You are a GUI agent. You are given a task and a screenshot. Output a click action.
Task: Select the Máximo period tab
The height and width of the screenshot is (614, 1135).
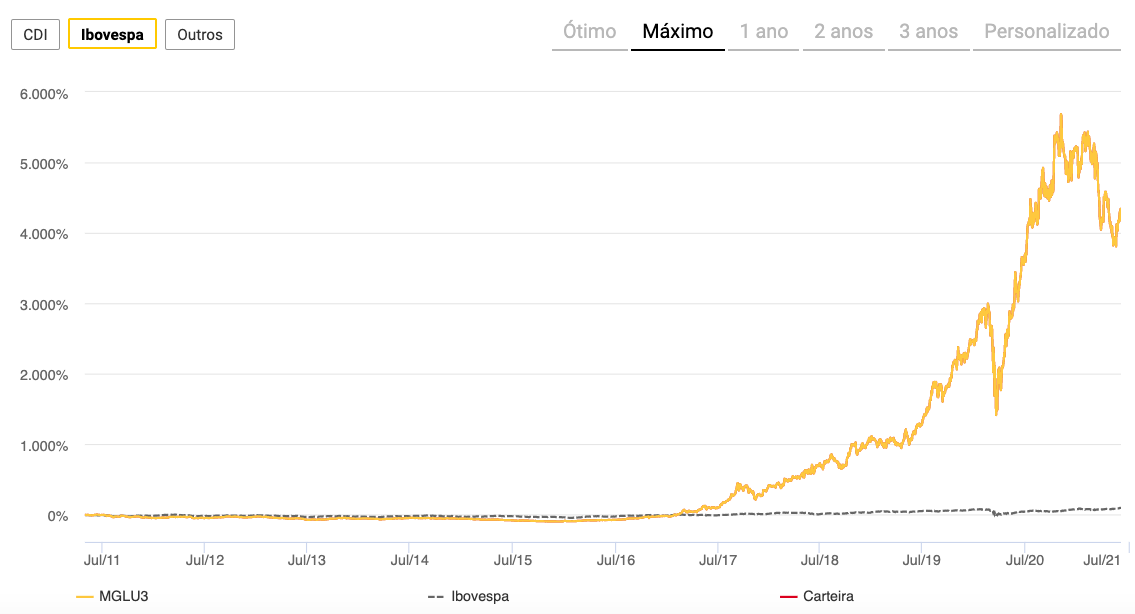[x=678, y=31]
